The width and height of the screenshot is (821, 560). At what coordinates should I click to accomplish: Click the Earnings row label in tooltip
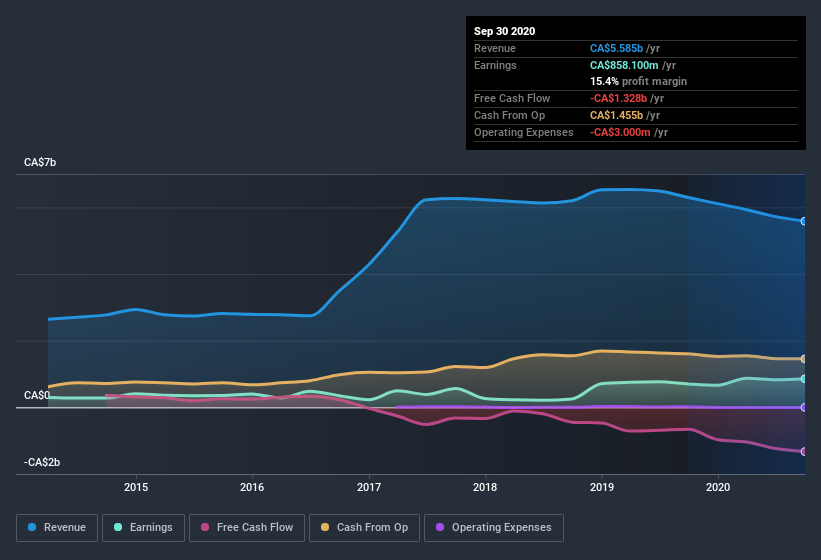click(495, 65)
